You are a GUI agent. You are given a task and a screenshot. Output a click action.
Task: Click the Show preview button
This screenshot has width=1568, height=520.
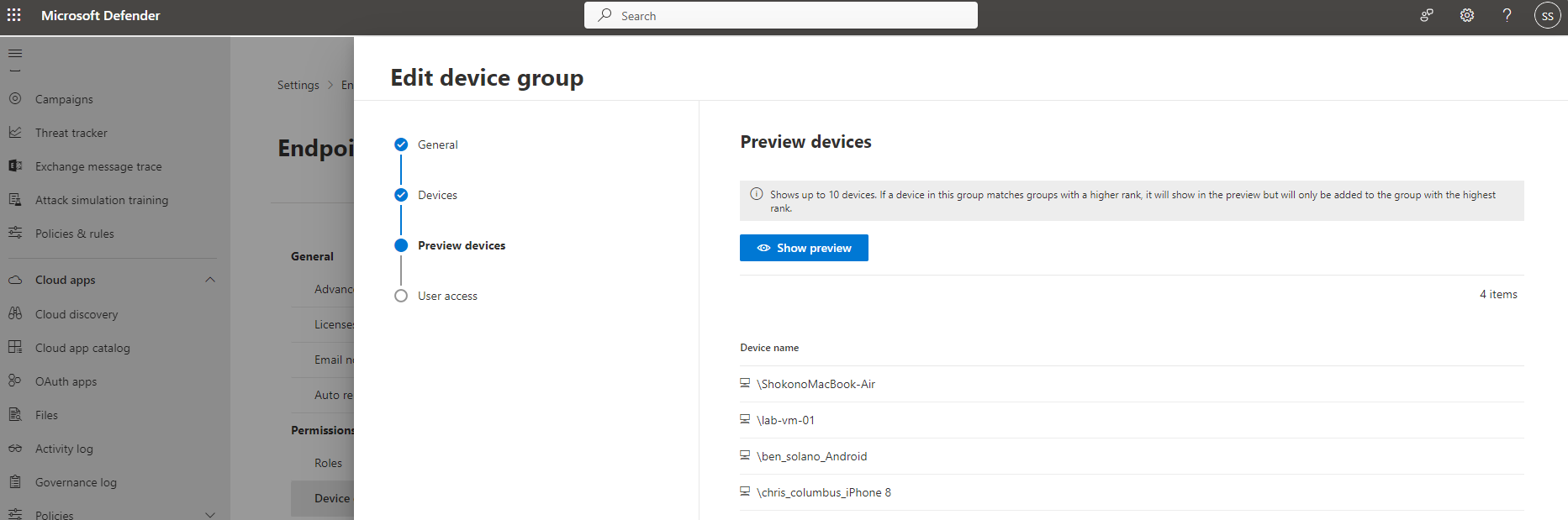point(804,248)
